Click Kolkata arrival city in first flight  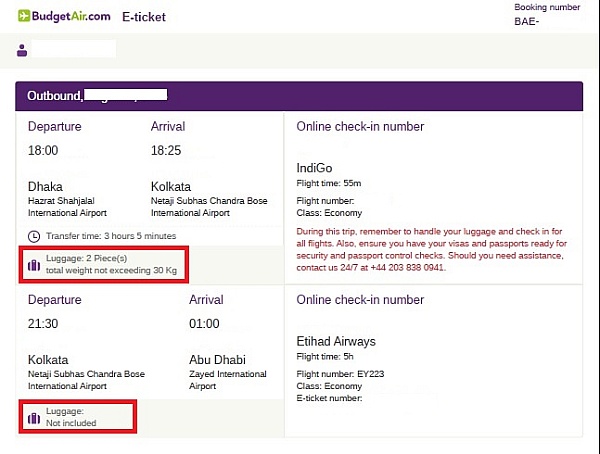click(171, 186)
